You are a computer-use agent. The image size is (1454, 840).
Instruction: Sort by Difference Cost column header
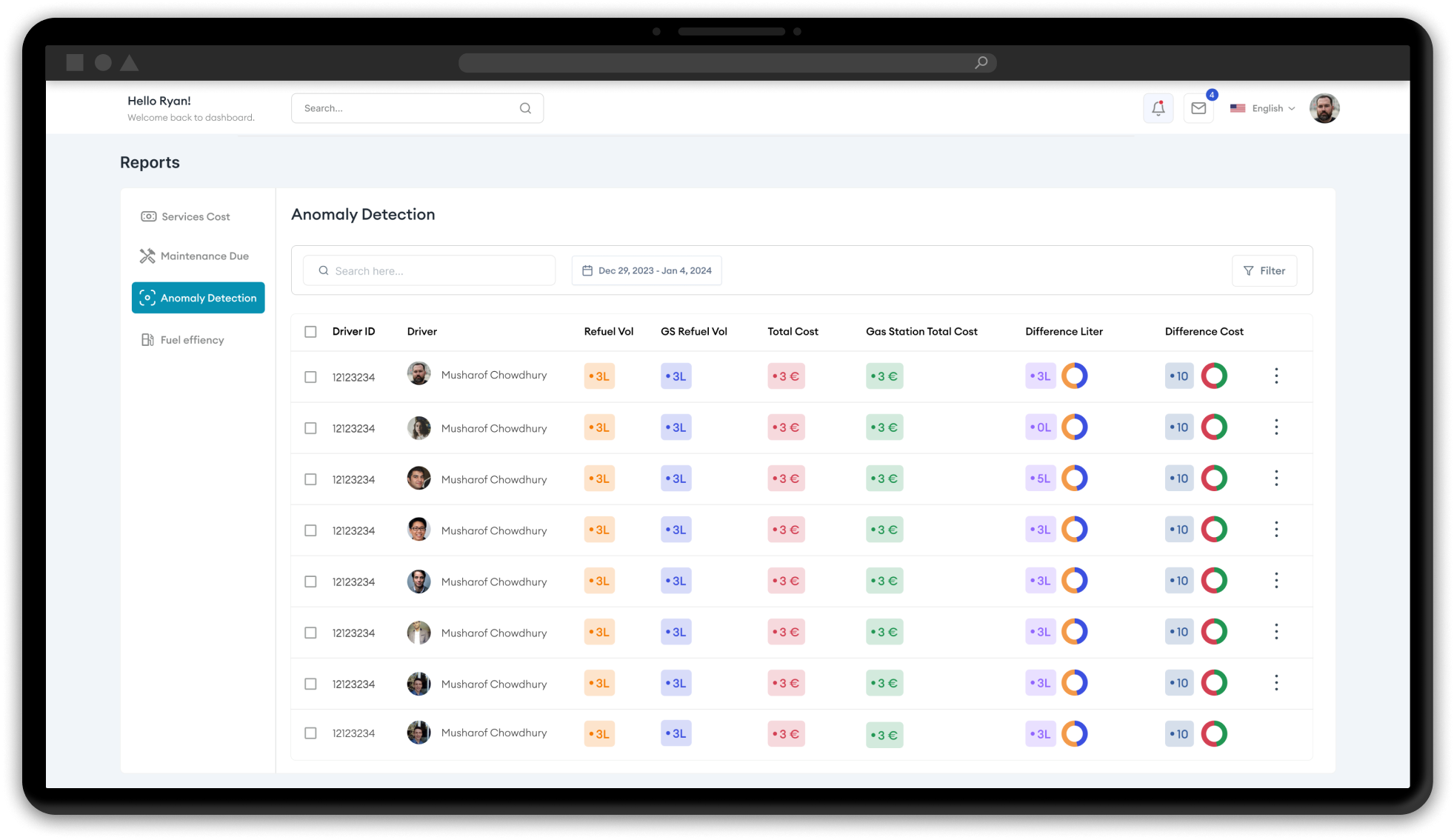pyautogui.click(x=1204, y=332)
